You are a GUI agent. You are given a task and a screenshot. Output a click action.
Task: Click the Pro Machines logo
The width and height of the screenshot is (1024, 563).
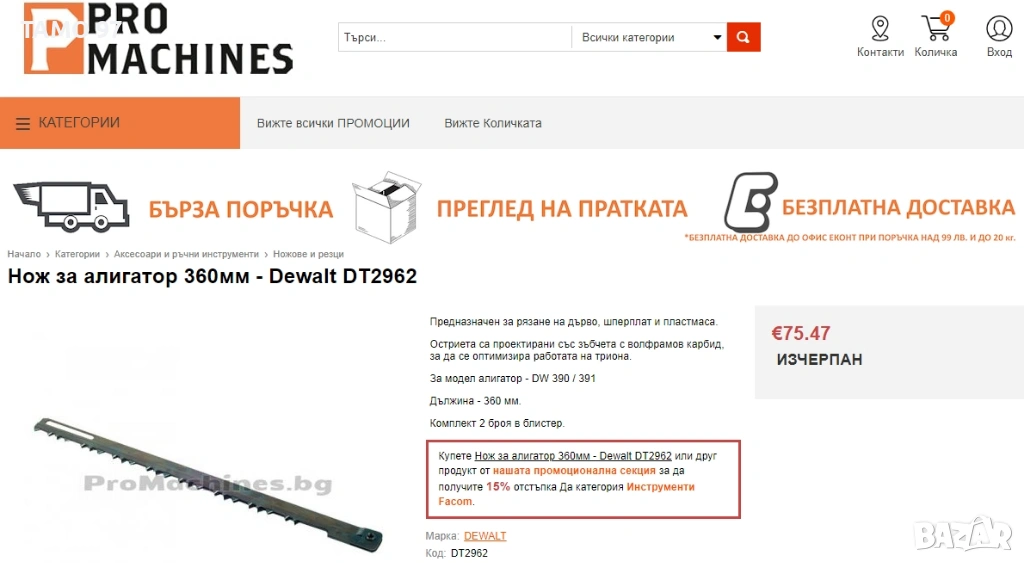coord(159,38)
